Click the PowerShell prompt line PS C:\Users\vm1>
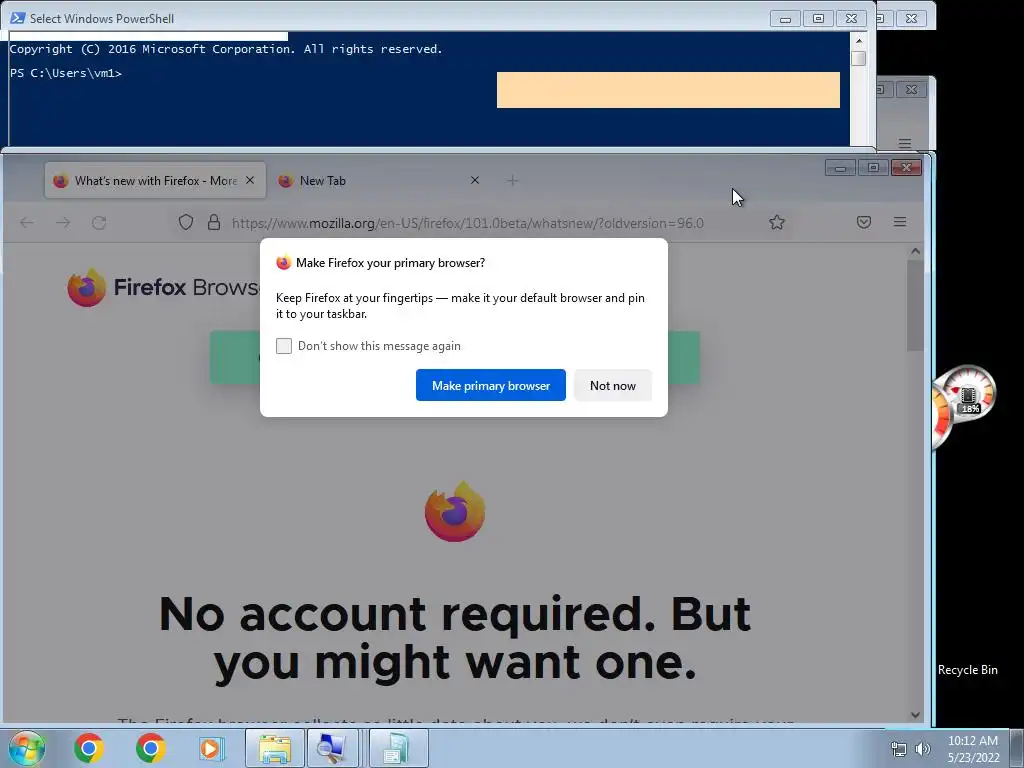The image size is (1024, 768). (66, 73)
